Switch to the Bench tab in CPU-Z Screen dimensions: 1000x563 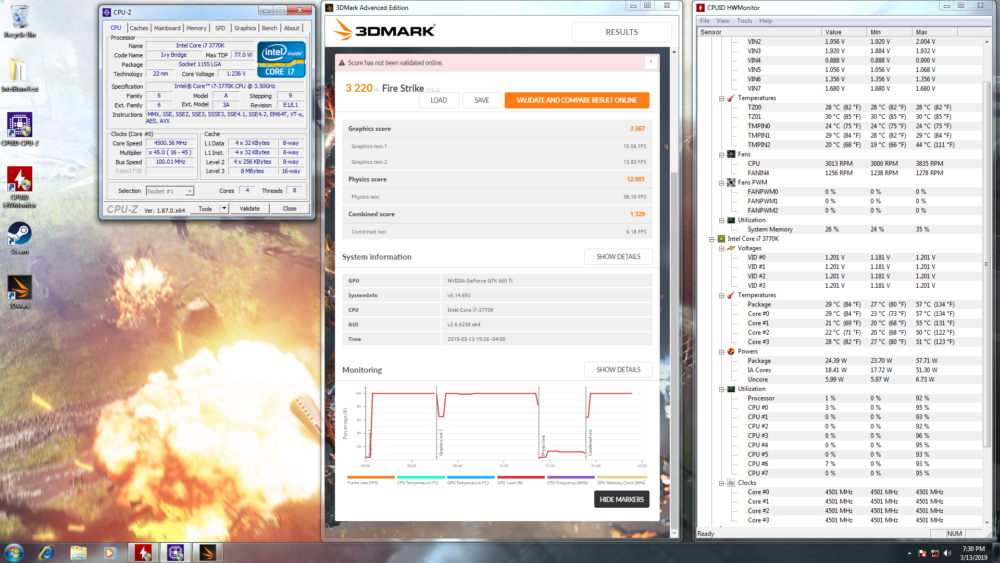pos(270,28)
